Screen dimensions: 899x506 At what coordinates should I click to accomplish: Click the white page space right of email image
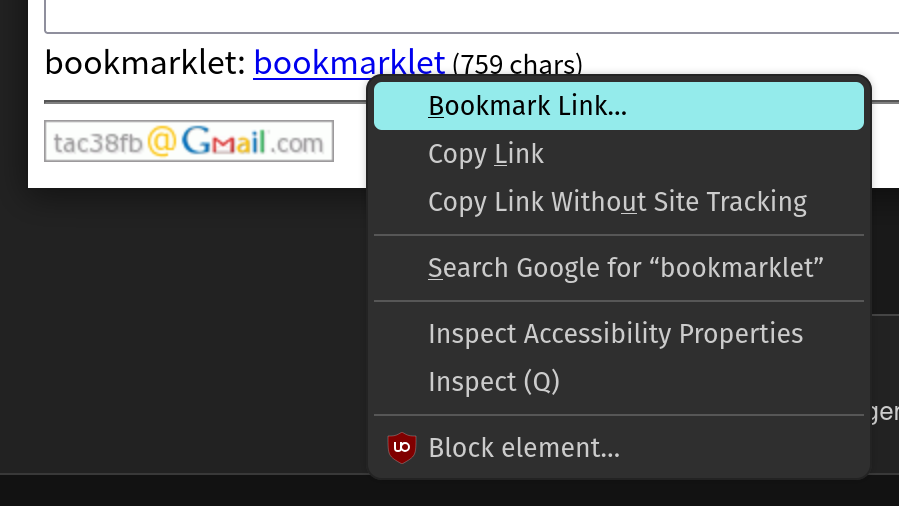point(350,160)
